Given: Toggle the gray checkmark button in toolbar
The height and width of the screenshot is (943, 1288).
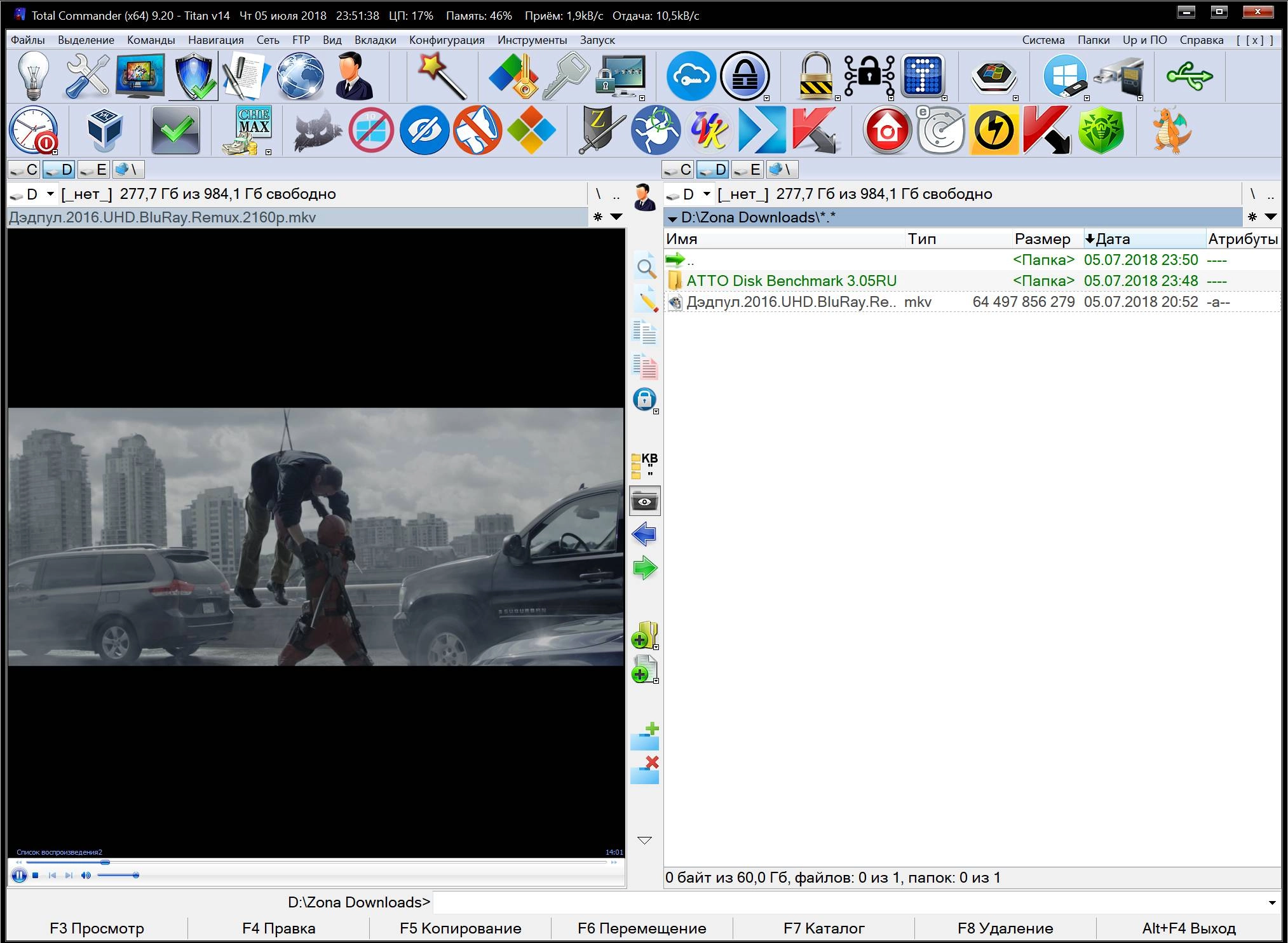Looking at the screenshot, I should [x=175, y=130].
